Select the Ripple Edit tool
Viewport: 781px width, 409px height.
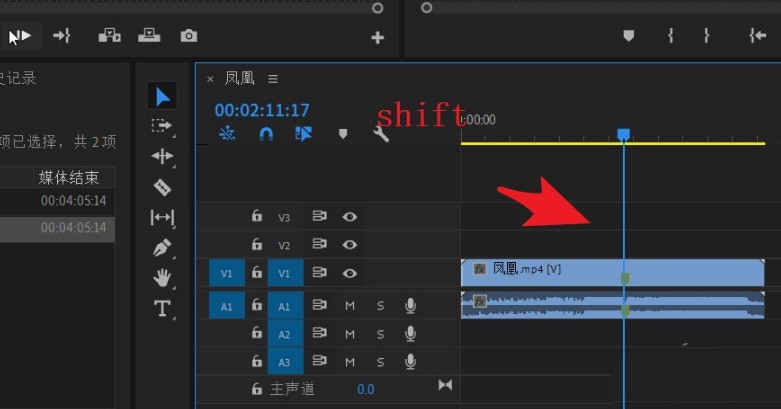coord(162,156)
